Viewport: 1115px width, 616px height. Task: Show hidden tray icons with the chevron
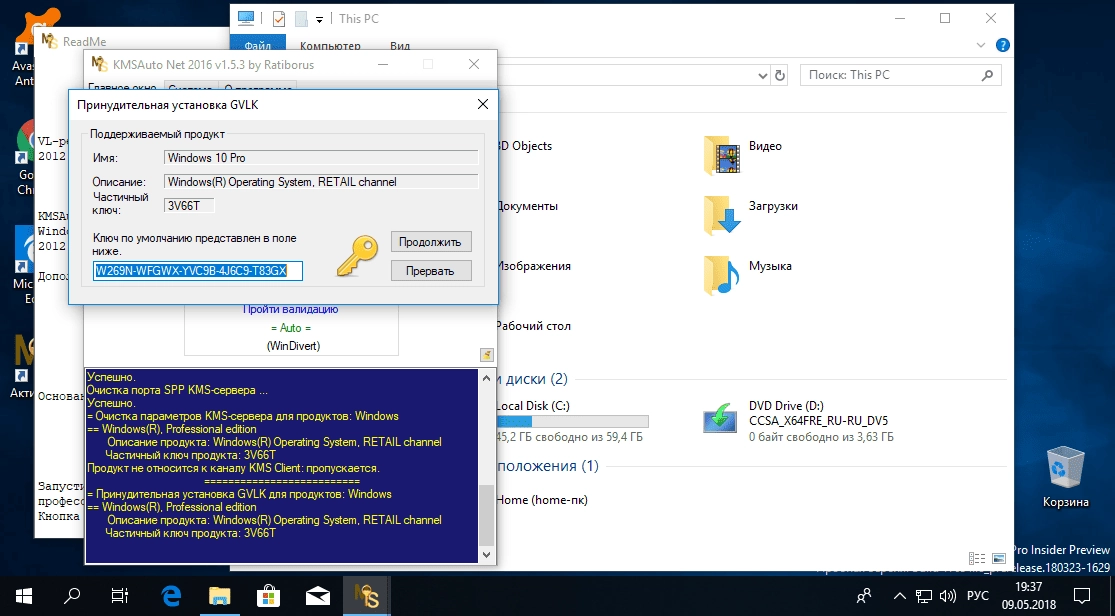900,596
